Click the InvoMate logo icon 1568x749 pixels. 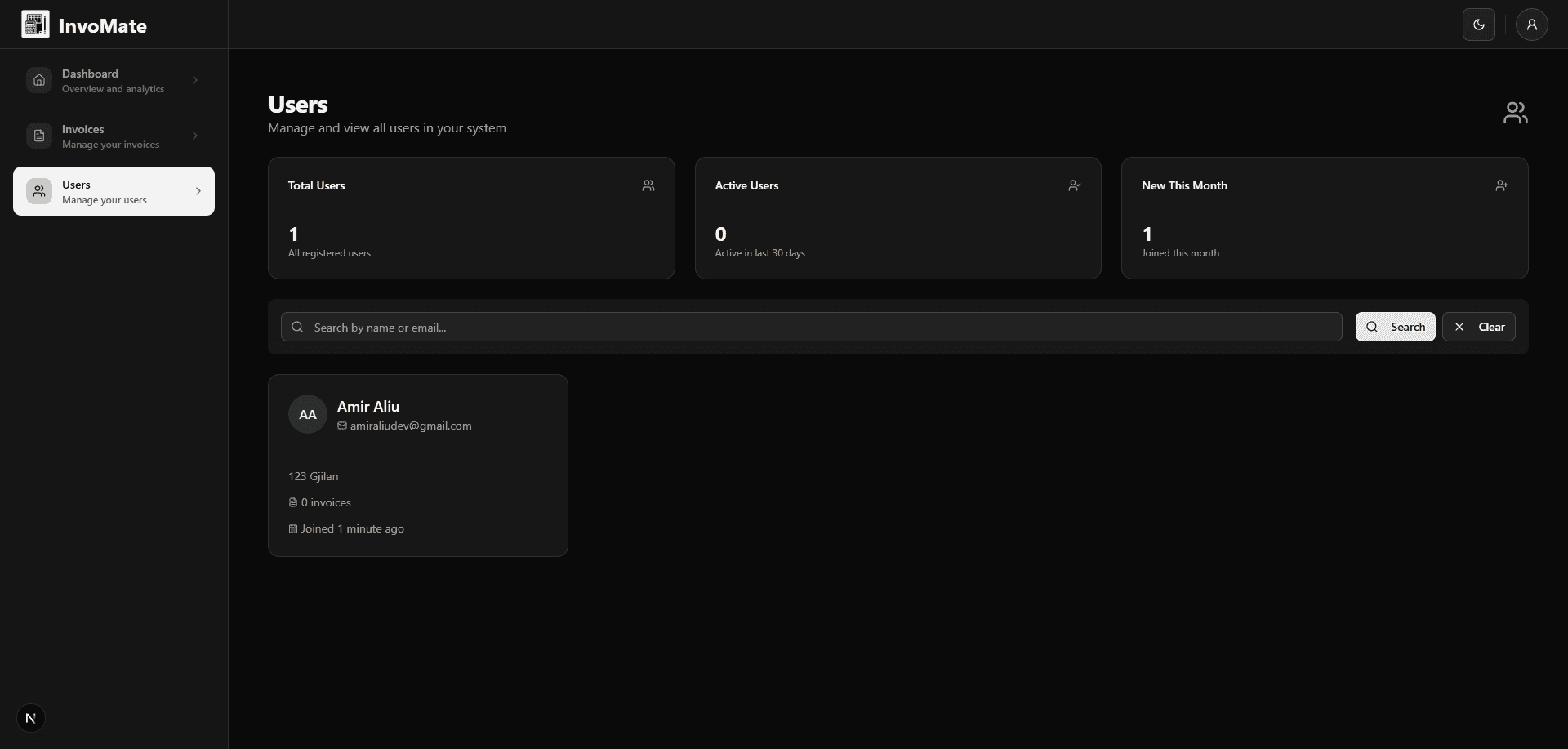pyautogui.click(x=34, y=24)
